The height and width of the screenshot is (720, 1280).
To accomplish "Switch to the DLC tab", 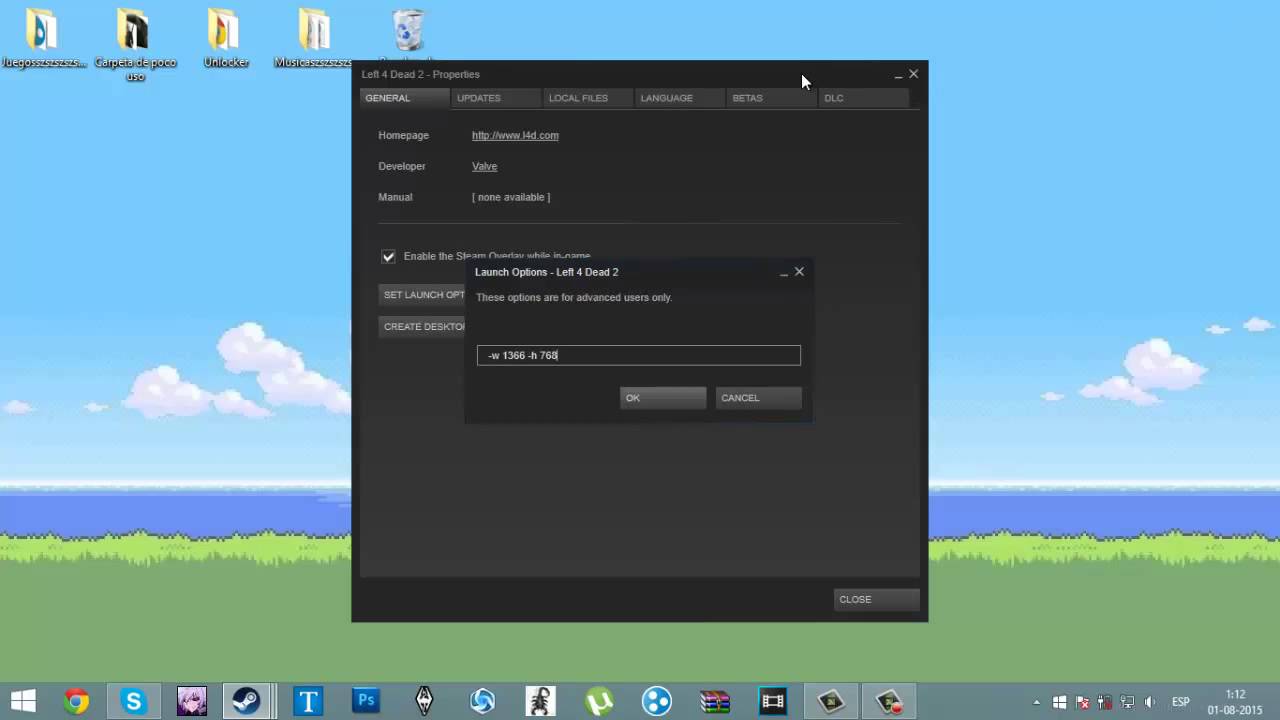I will point(864,98).
